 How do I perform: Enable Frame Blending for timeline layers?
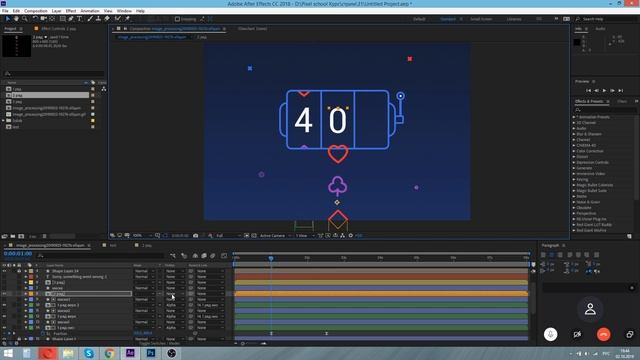pos(204,256)
